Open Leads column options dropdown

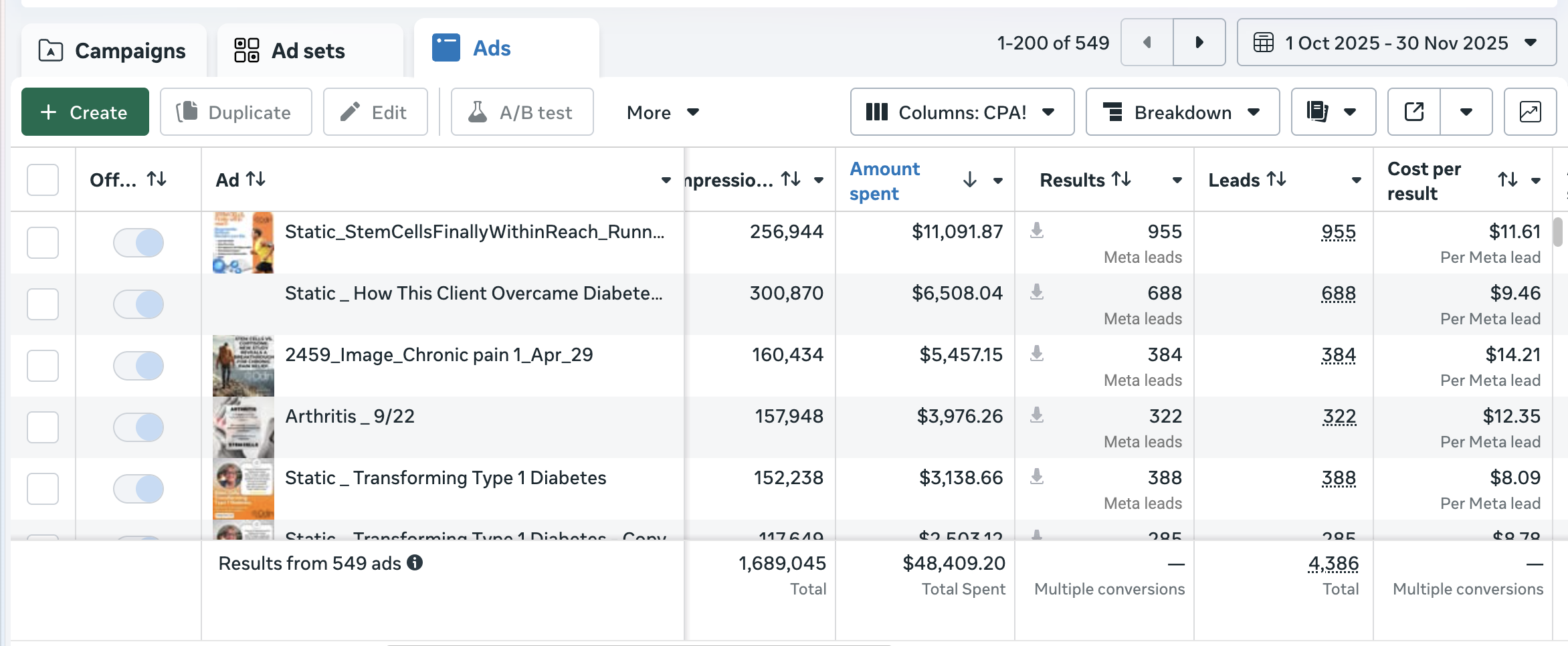pos(1357,180)
